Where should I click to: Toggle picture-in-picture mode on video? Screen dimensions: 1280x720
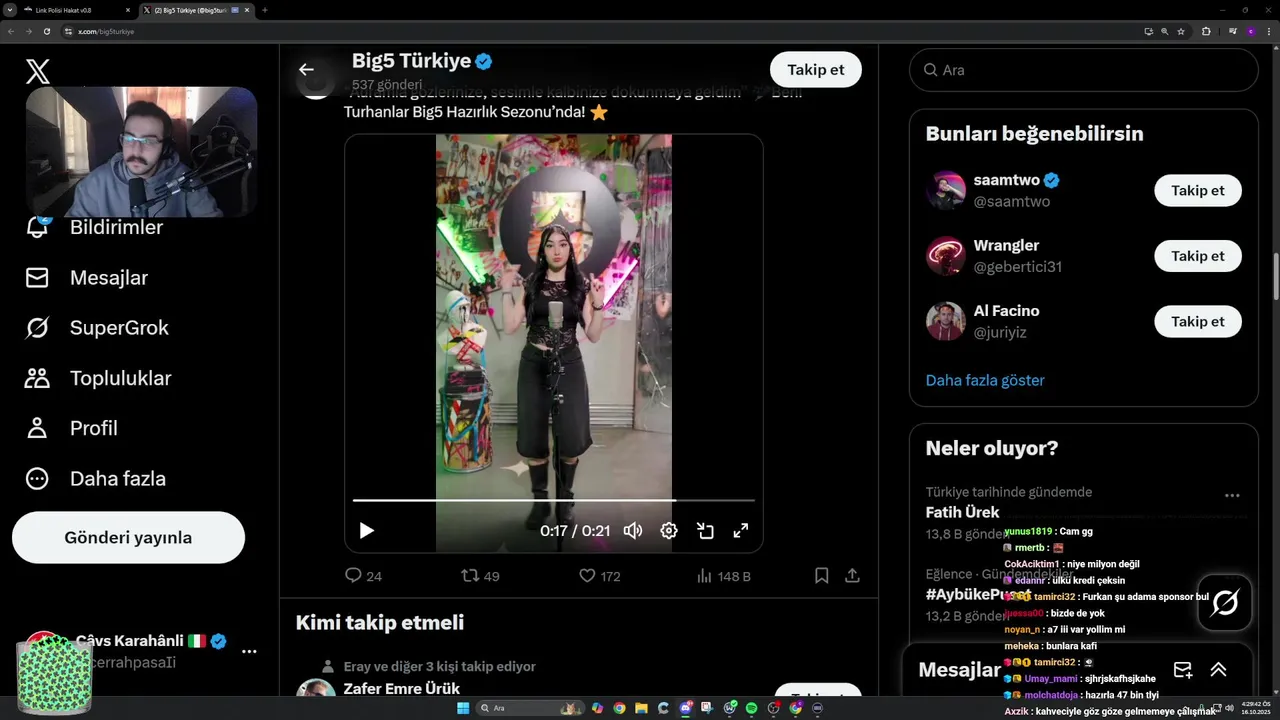705,531
